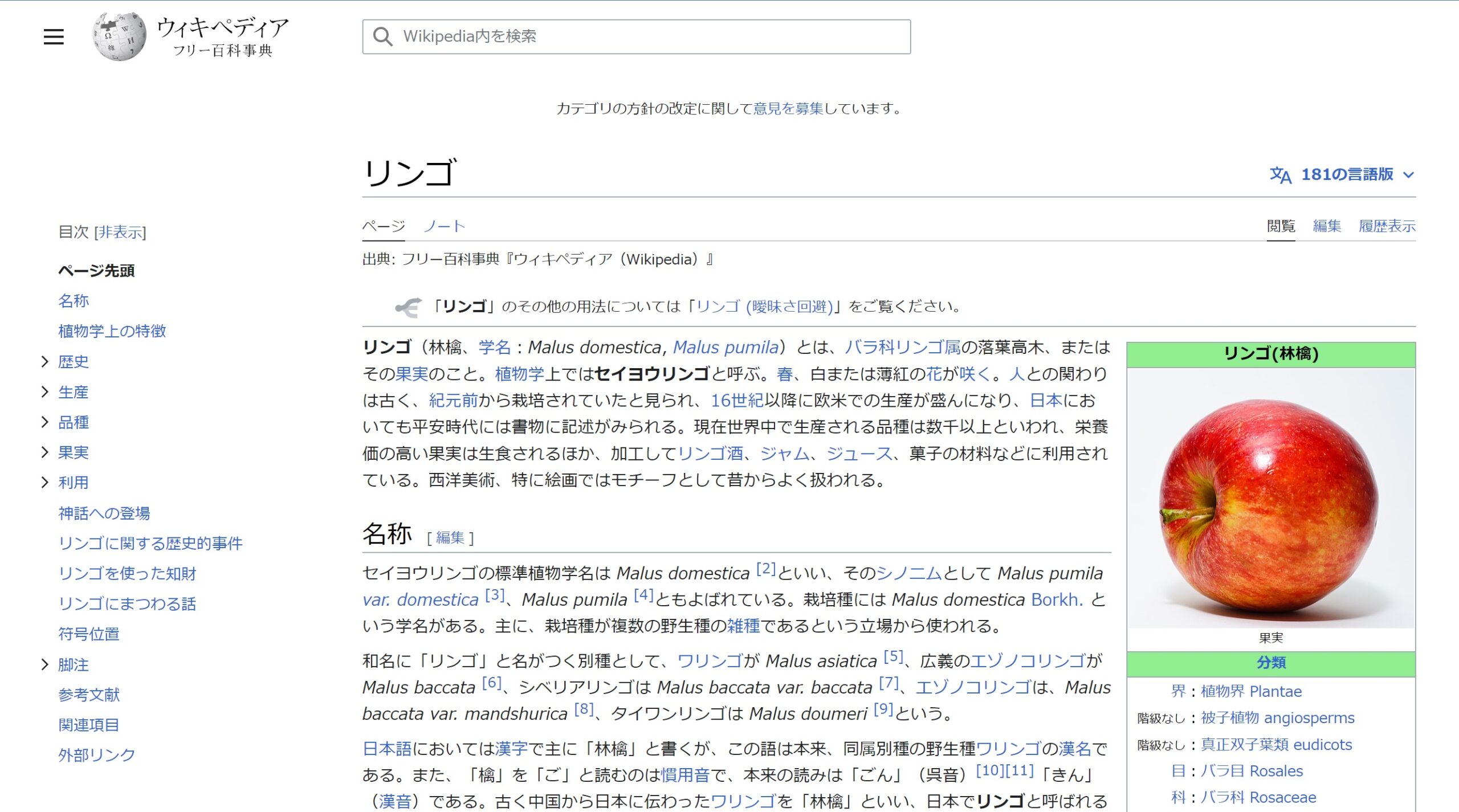This screenshot has width=1459, height=812.
Task: Expand the 果実 contents section
Action: (45, 452)
